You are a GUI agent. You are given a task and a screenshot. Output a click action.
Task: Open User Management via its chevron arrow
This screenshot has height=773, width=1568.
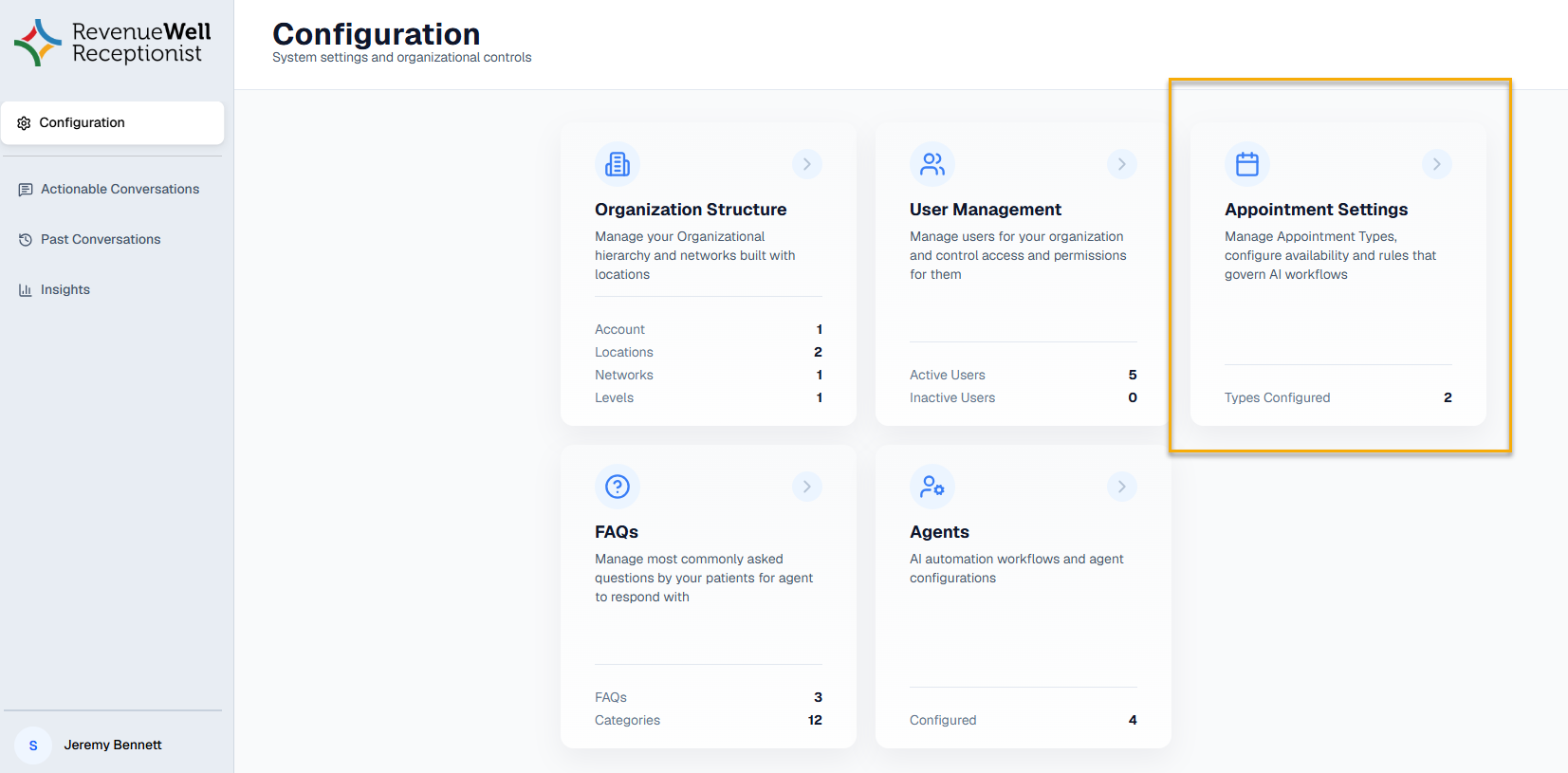point(1122,164)
